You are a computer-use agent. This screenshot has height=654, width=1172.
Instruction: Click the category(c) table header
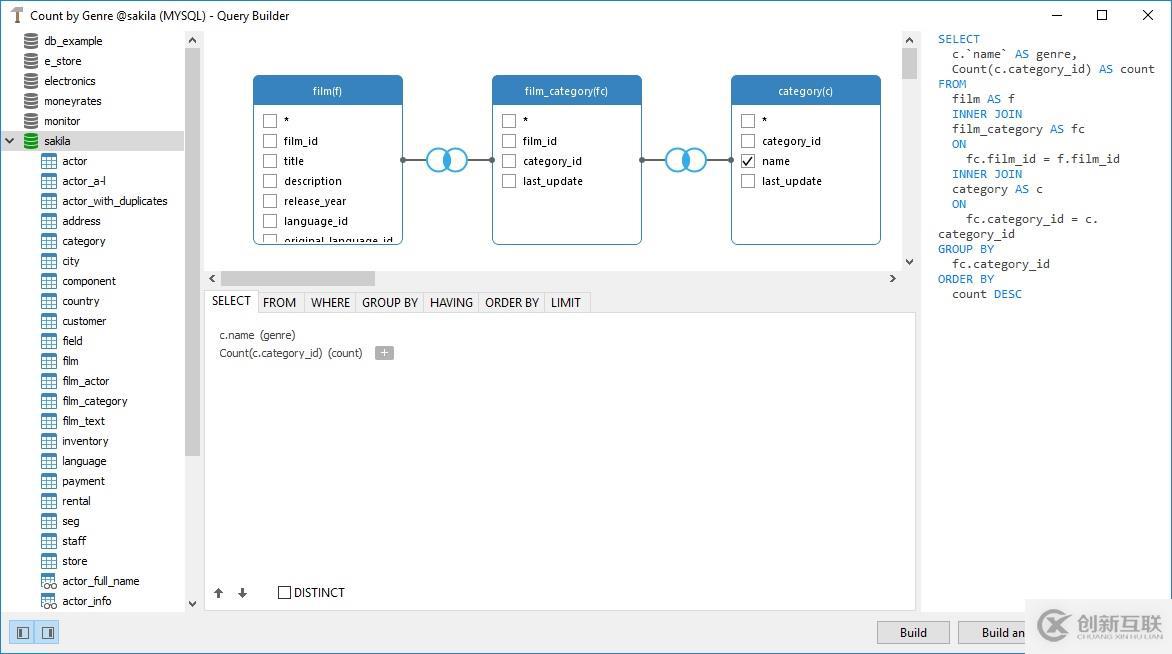click(806, 90)
